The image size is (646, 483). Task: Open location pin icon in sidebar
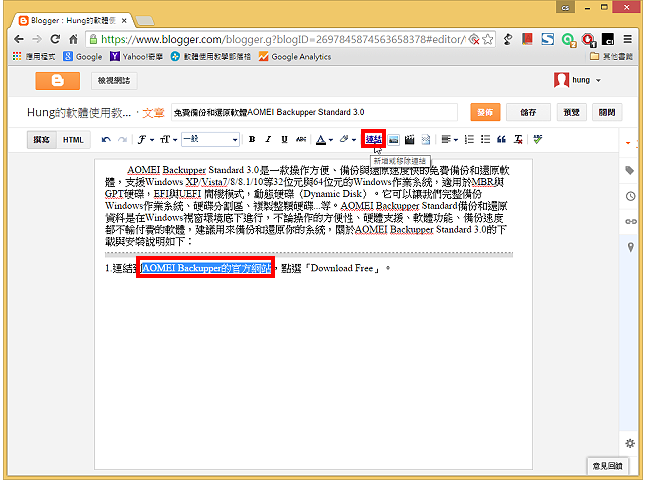(x=630, y=247)
